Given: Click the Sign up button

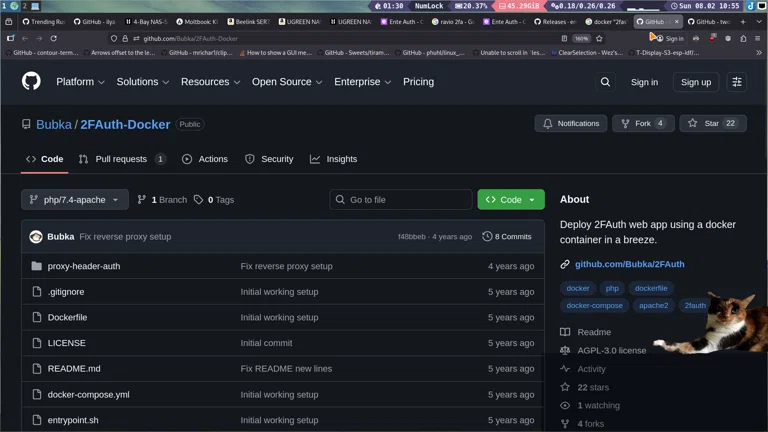Looking at the screenshot, I should pos(695,82).
